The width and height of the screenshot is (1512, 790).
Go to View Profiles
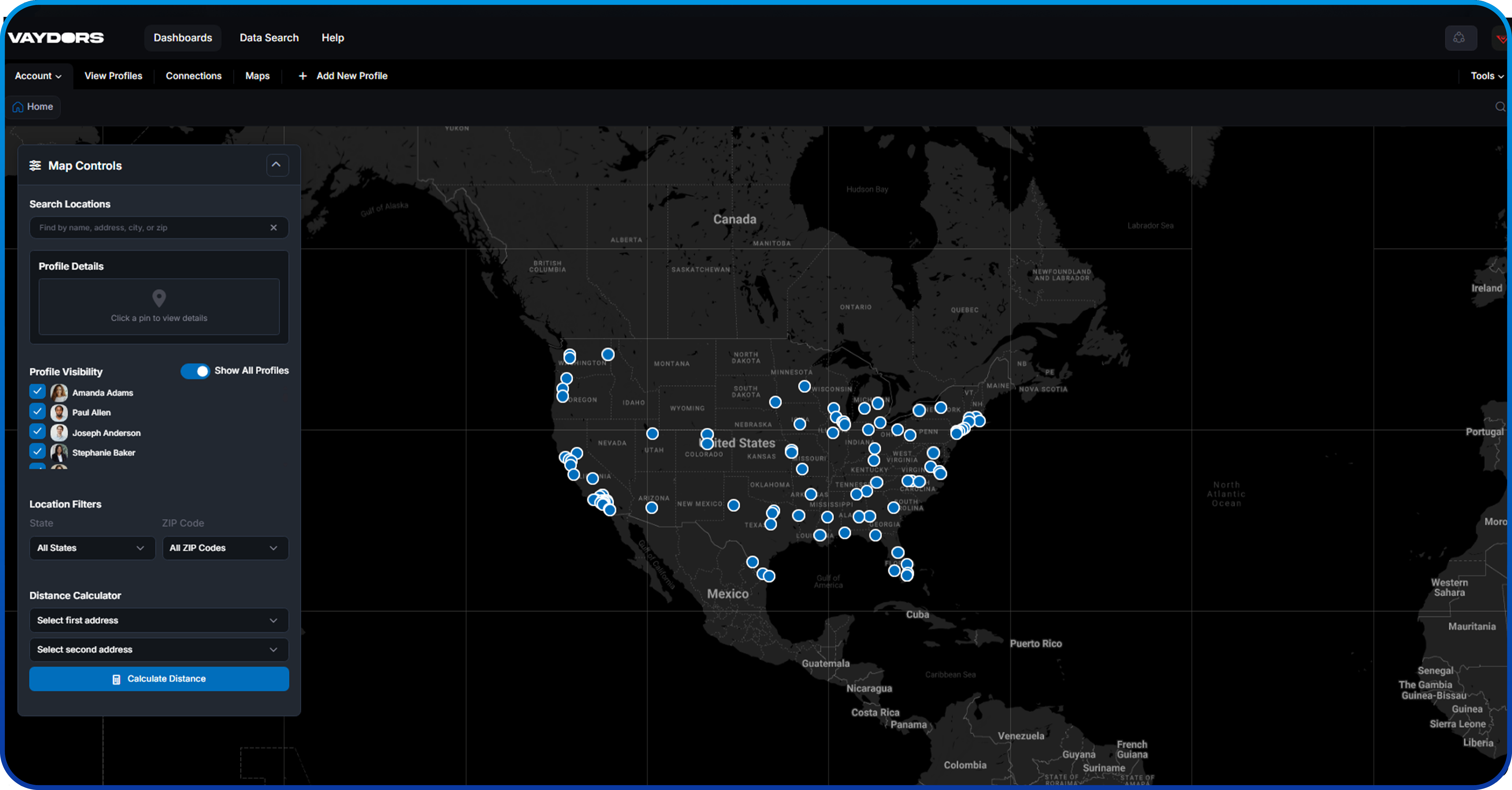tap(113, 76)
